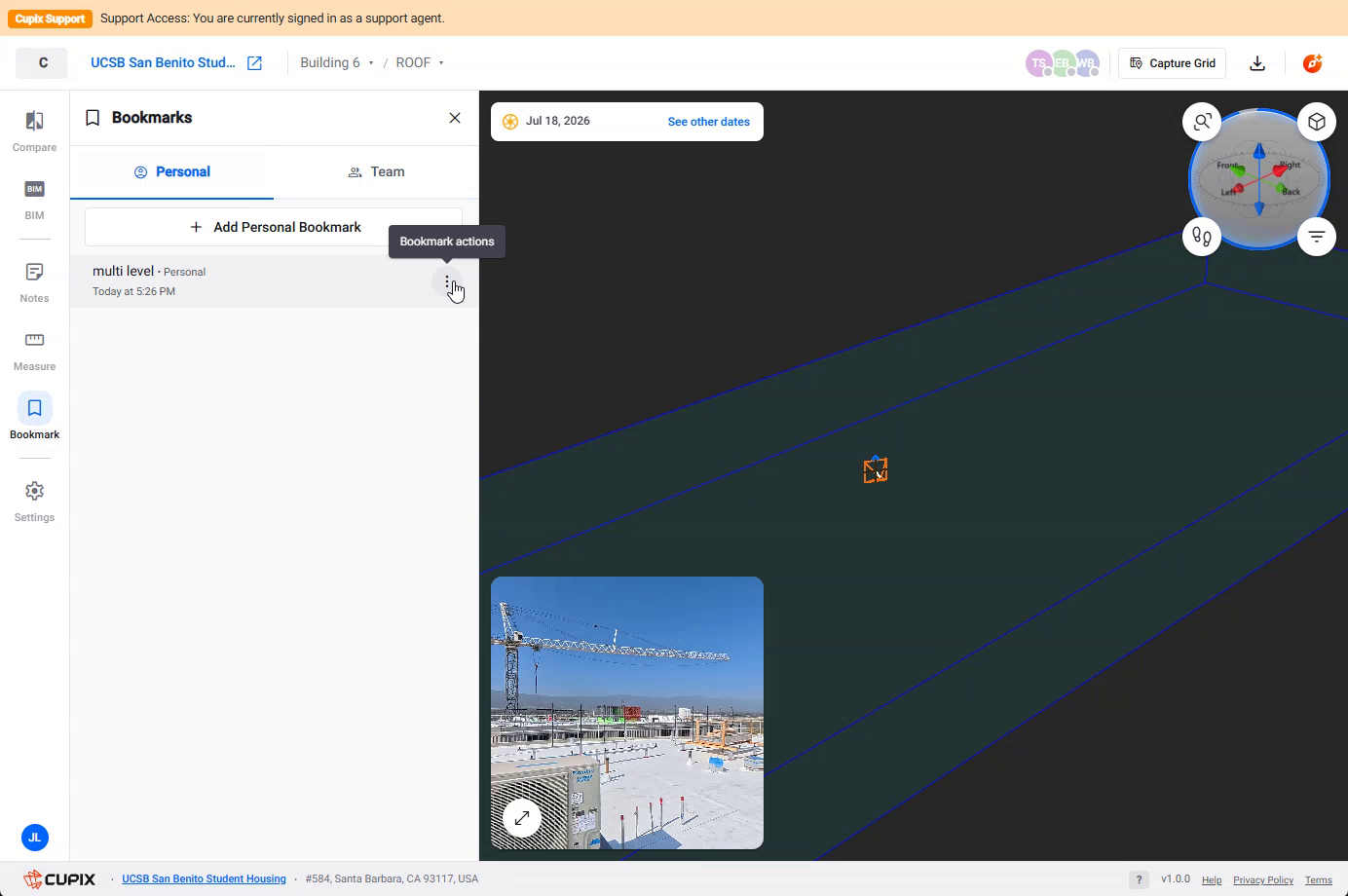This screenshot has height=896, width=1348.
Task: Click the sun icon beside the capture date
Action: (x=510, y=122)
